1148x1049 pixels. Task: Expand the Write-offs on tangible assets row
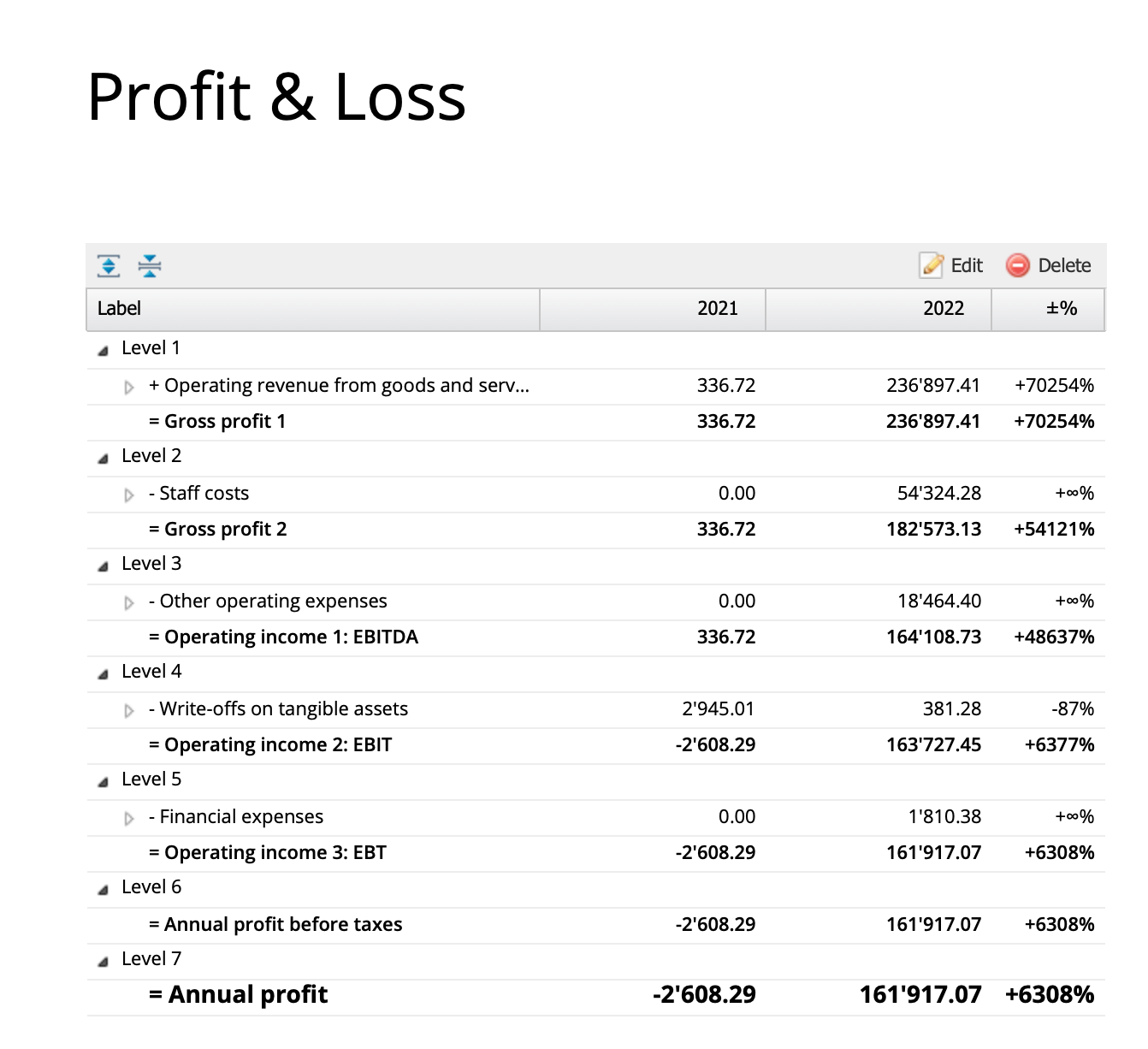128,709
